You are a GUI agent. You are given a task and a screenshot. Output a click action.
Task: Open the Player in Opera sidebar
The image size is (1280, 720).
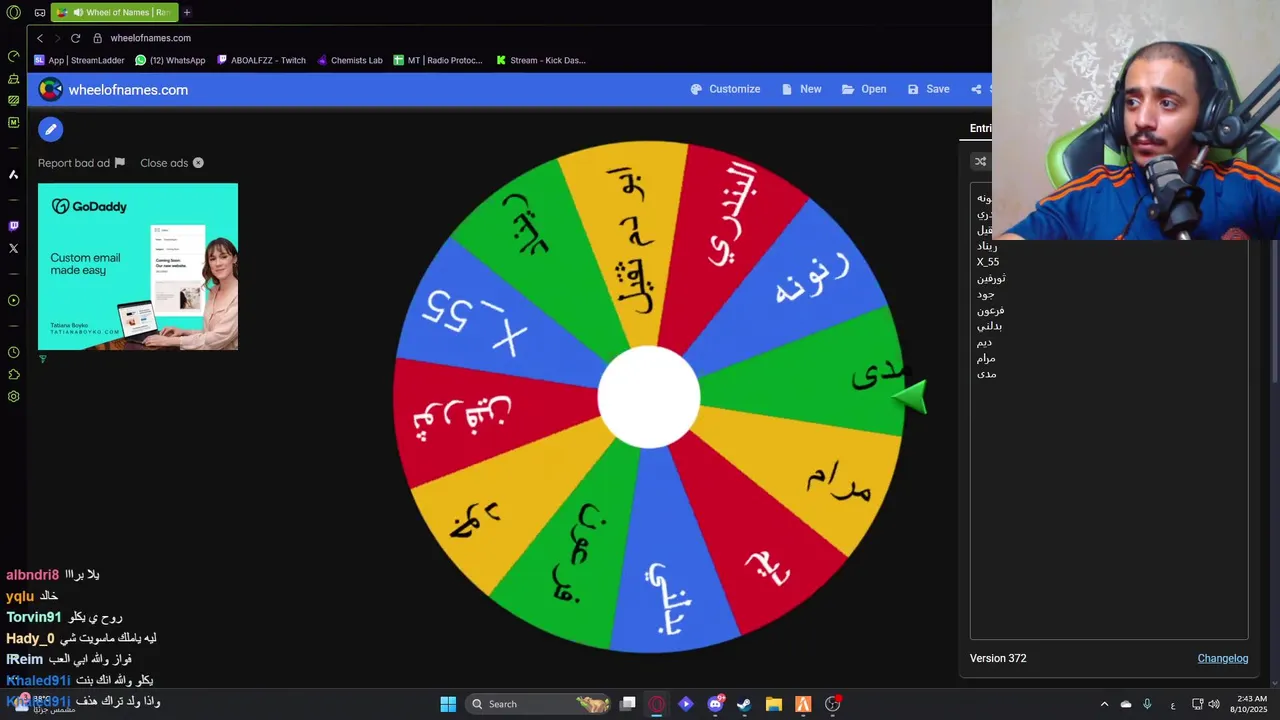tap(13, 300)
